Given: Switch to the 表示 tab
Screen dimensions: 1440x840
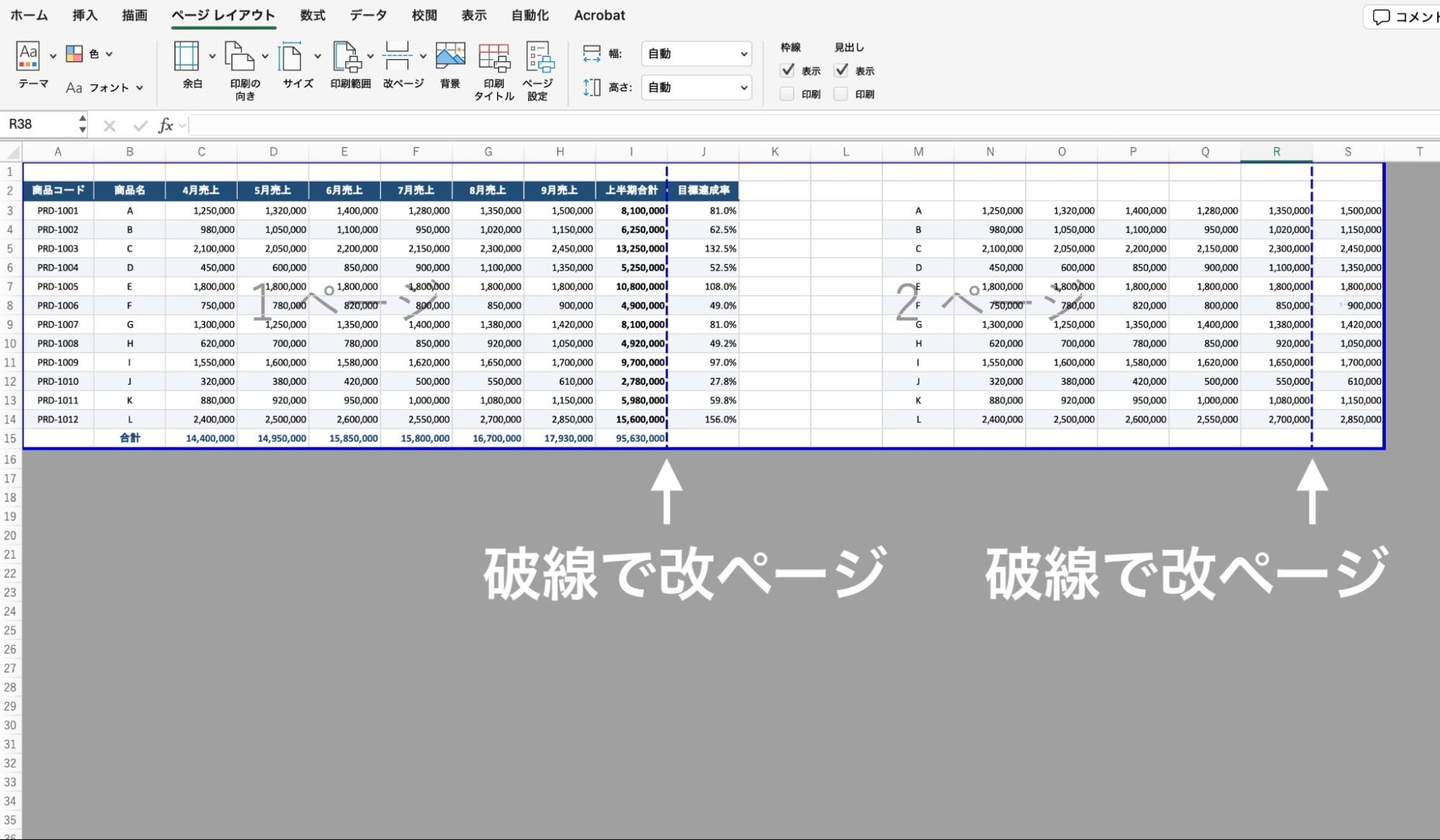Looking at the screenshot, I should (474, 15).
